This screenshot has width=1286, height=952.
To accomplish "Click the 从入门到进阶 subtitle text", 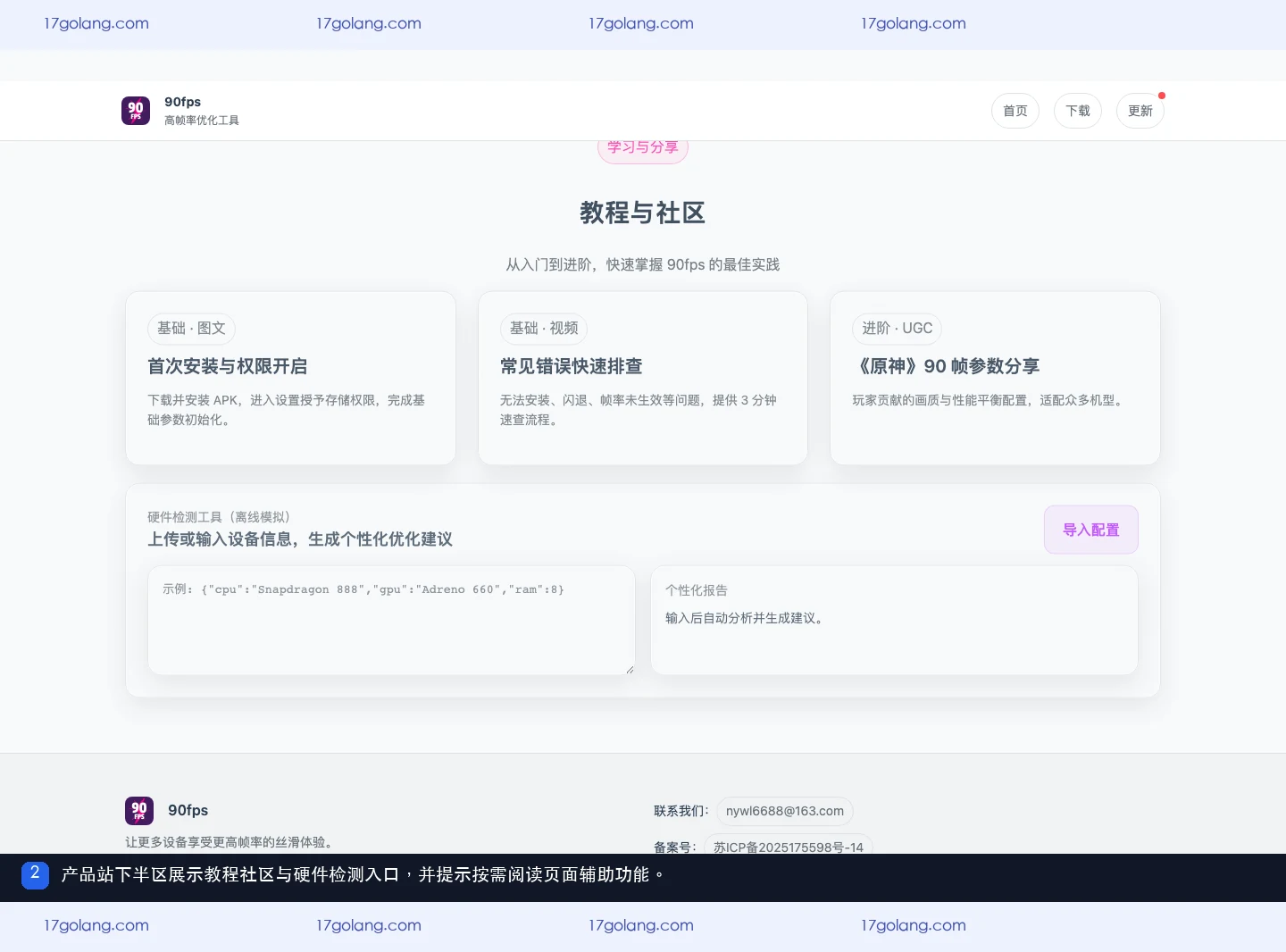I will [643, 264].
